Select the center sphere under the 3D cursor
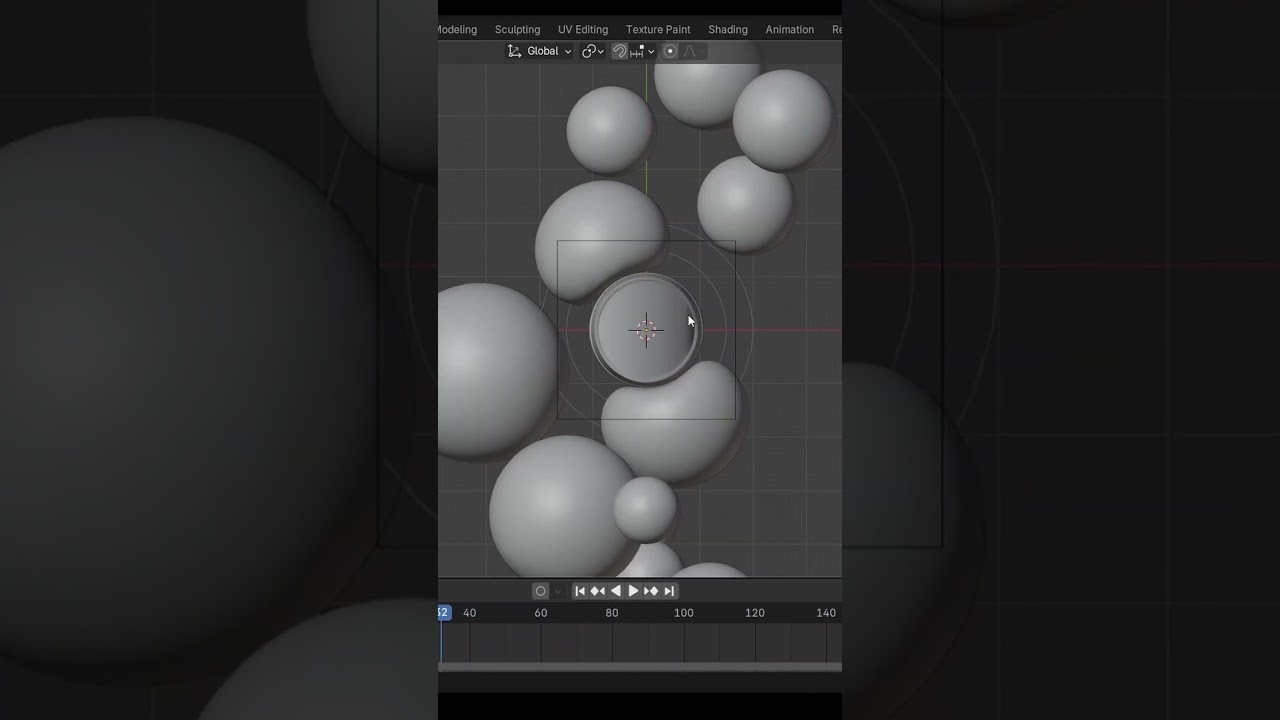The height and width of the screenshot is (720, 1280). pyautogui.click(x=646, y=329)
